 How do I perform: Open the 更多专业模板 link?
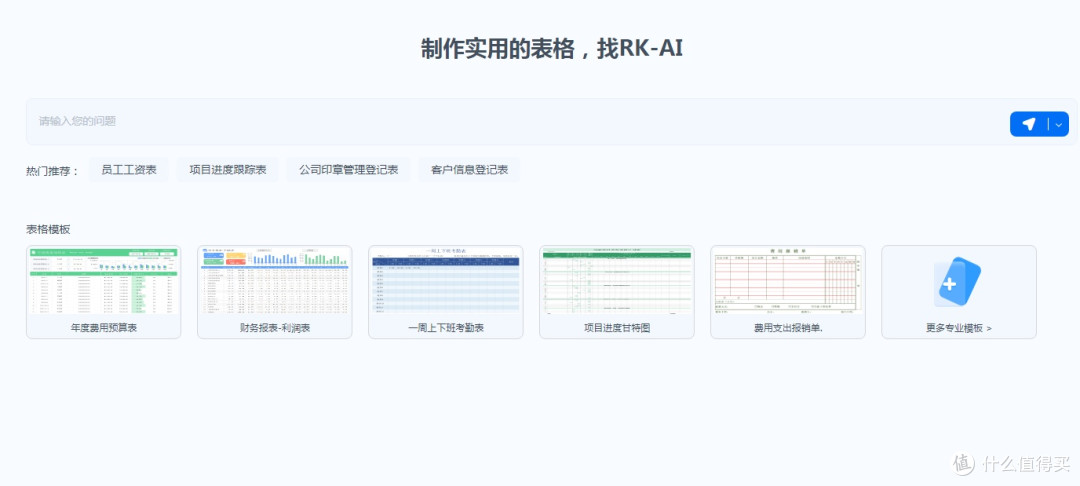click(x=959, y=328)
